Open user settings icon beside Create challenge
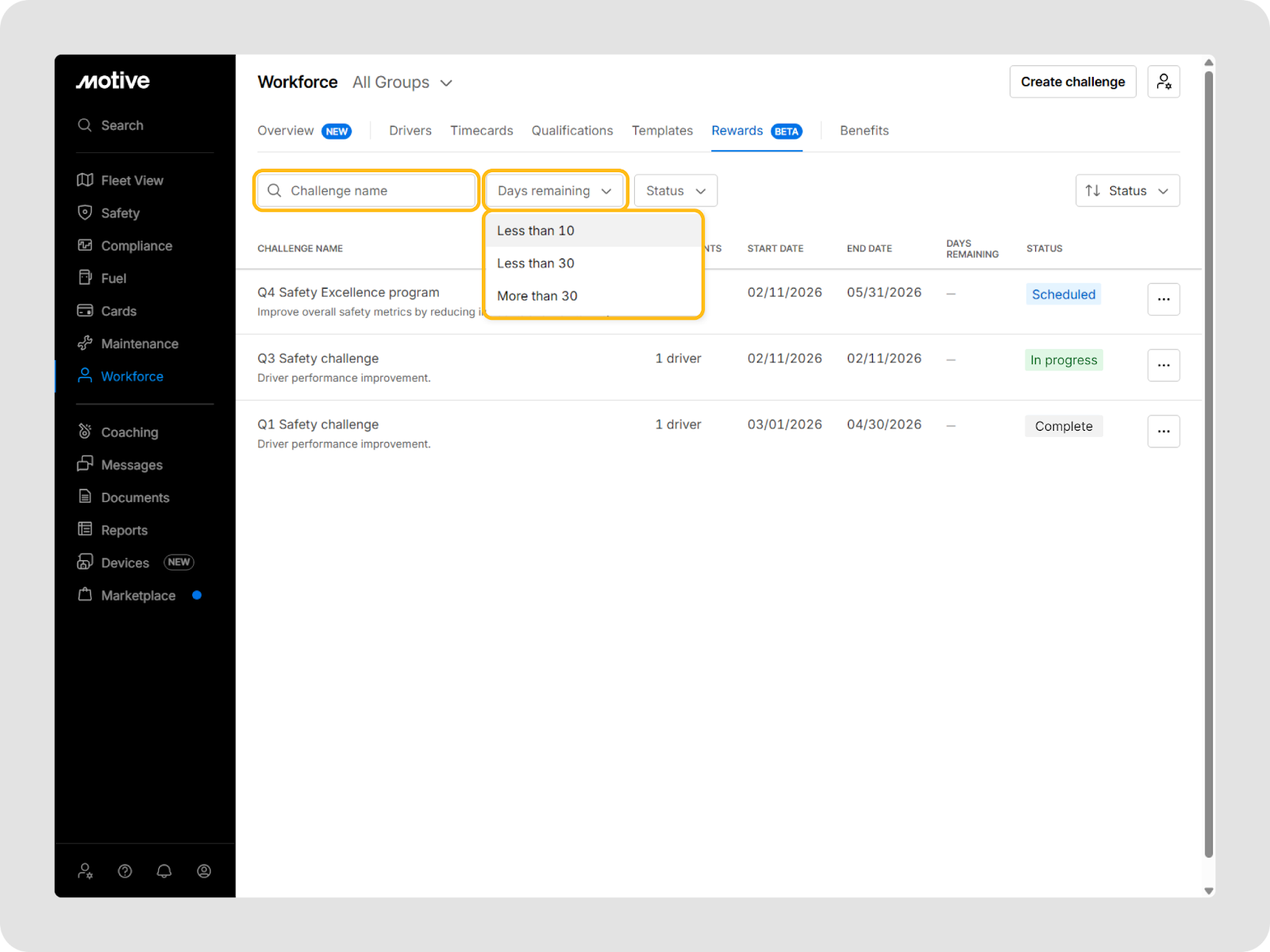Image resolution: width=1270 pixels, height=952 pixels. (1163, 82)
